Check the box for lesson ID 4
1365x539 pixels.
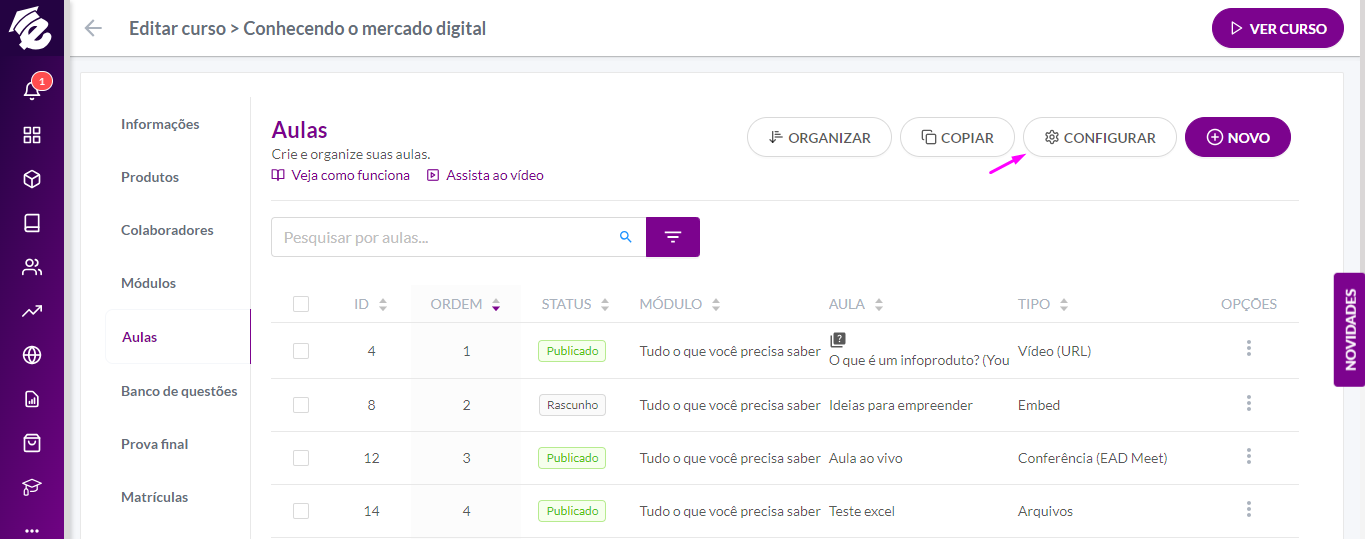pos(301,351)
